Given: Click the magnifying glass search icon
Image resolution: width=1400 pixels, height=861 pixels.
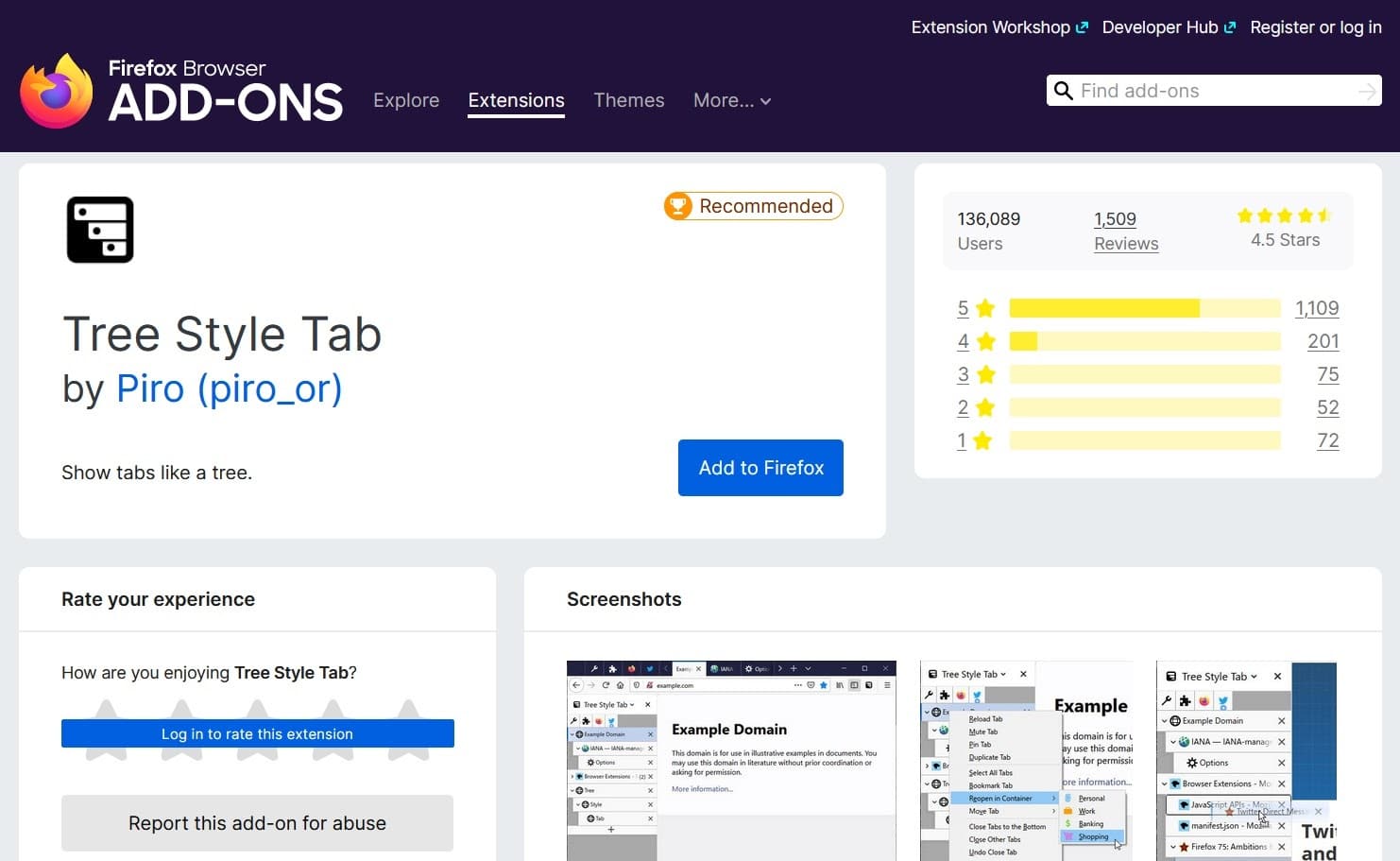Looking at the screenshot, I should (x=1064, y=91).
